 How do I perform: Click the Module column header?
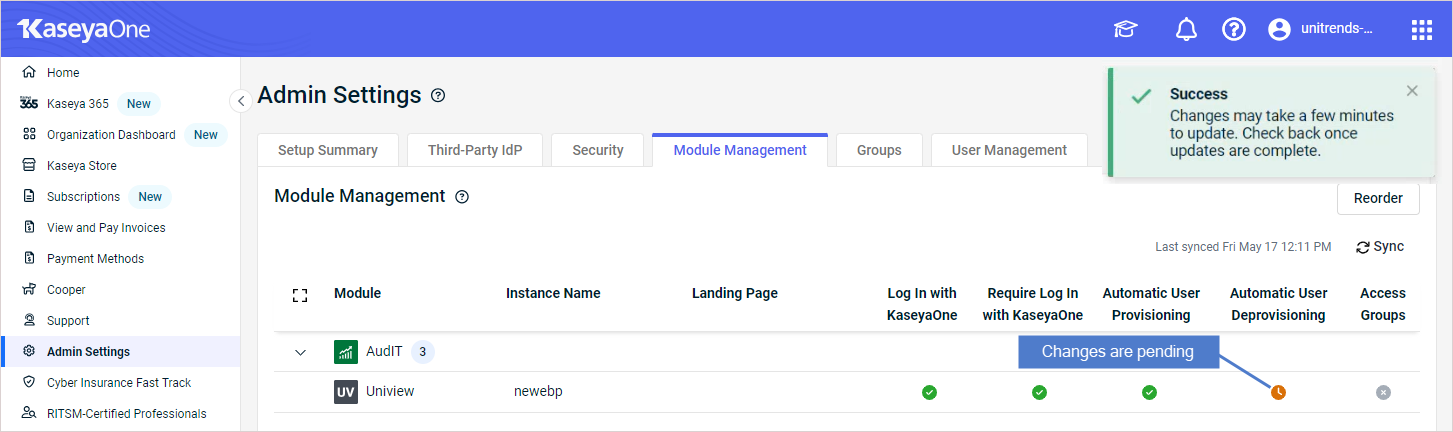coord(357,294)
